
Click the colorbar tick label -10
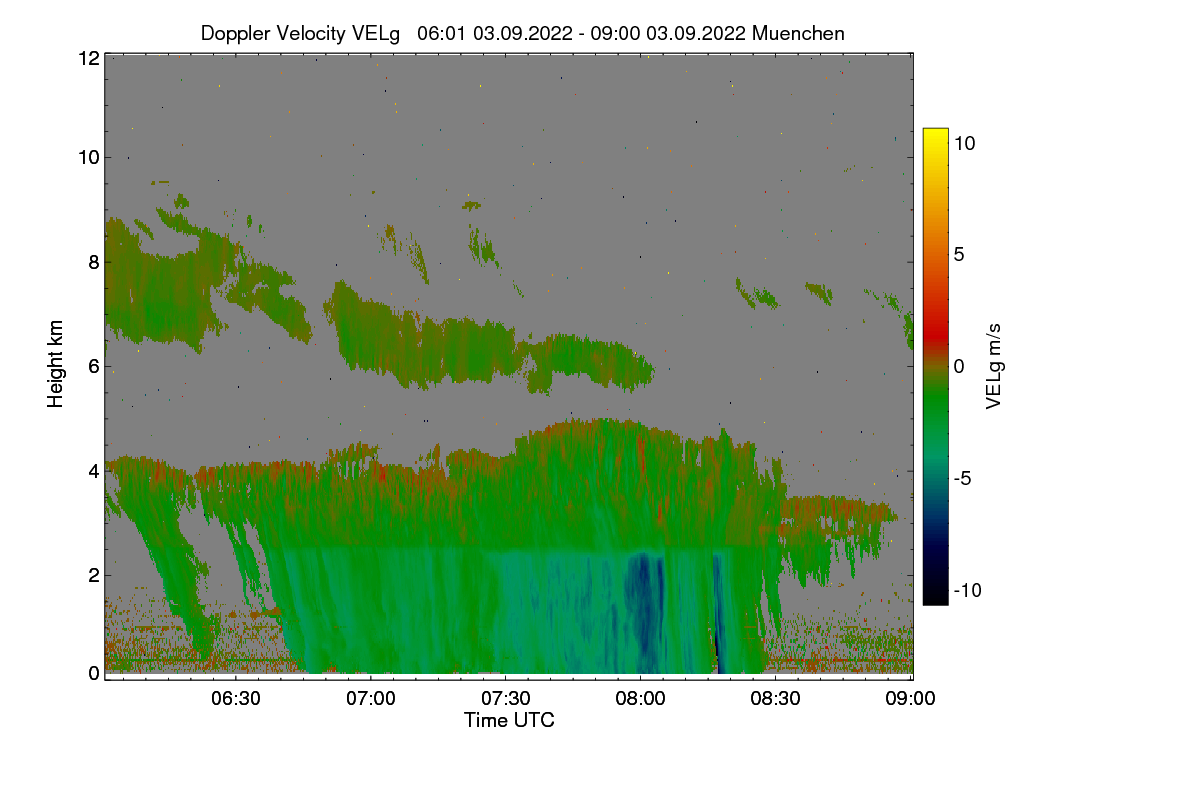pyautogui.click(x=968, y=590)
